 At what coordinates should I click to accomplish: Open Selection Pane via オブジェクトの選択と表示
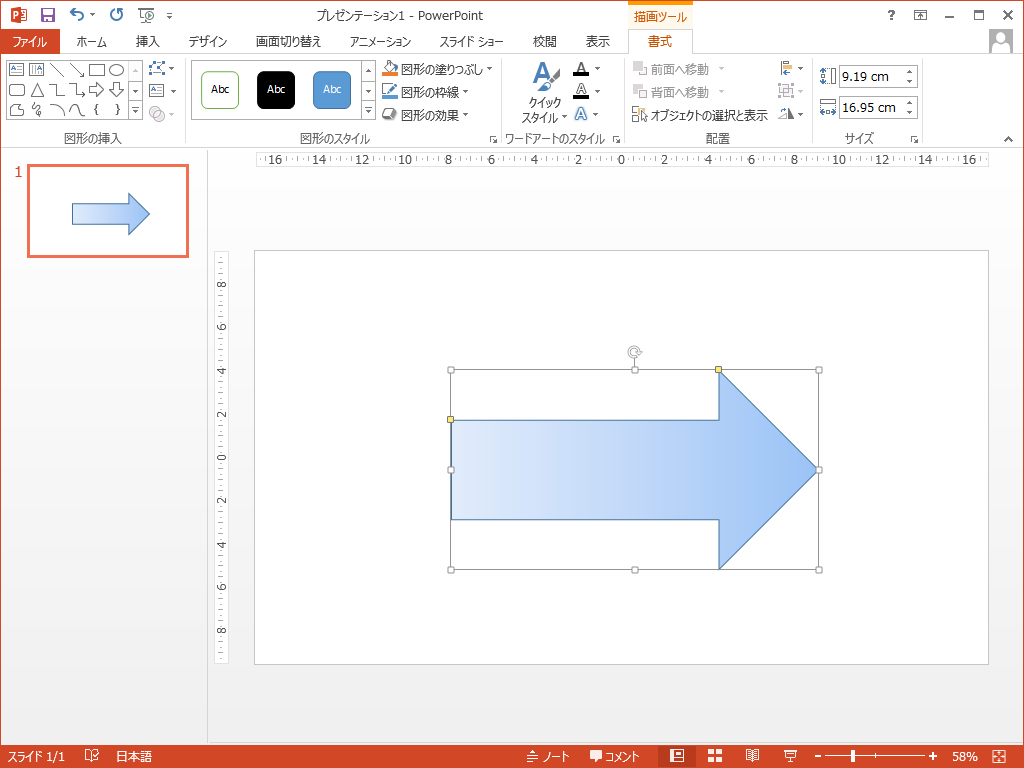coord(700,115)
